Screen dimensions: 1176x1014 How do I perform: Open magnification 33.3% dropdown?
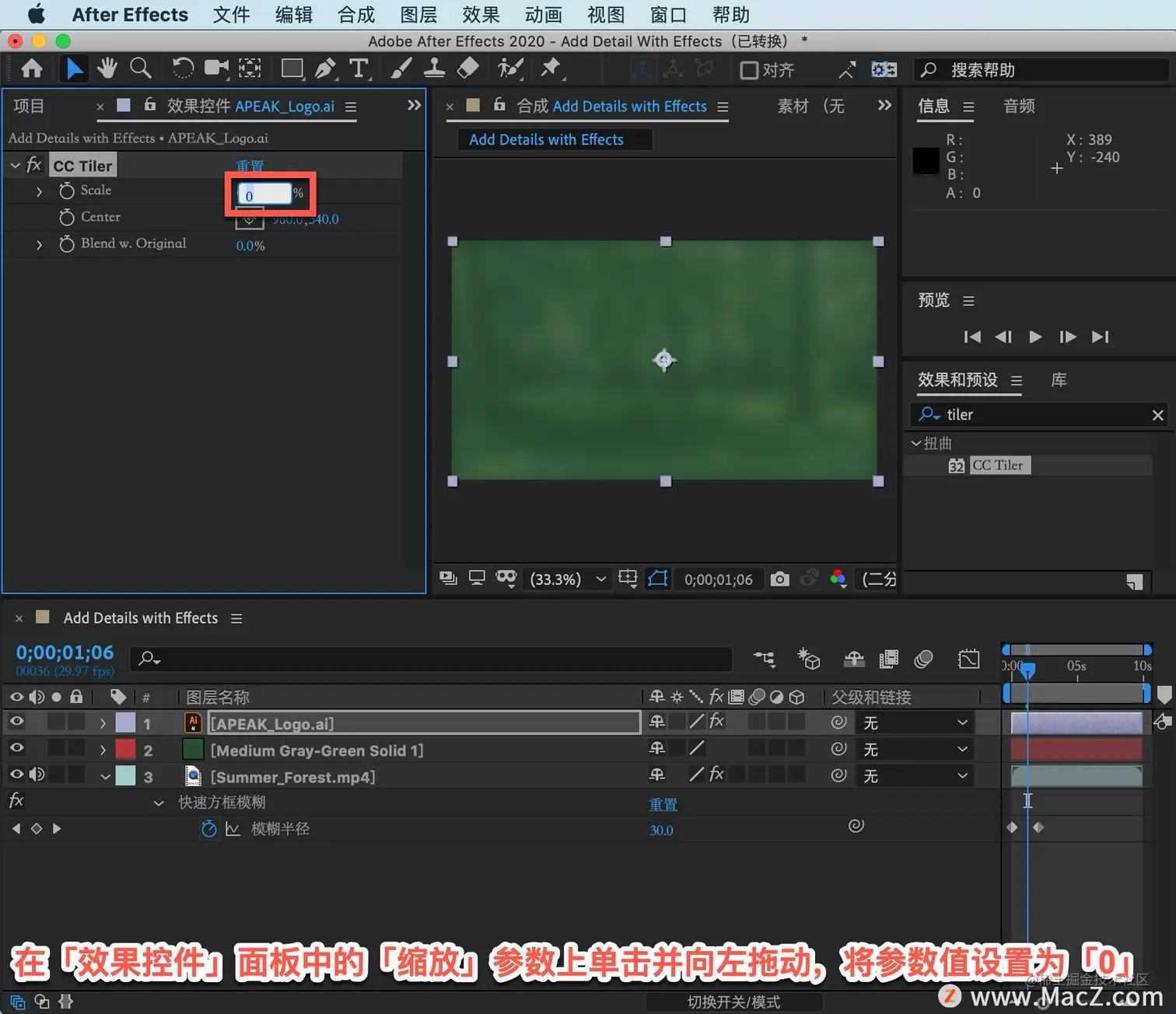point(567,579)
